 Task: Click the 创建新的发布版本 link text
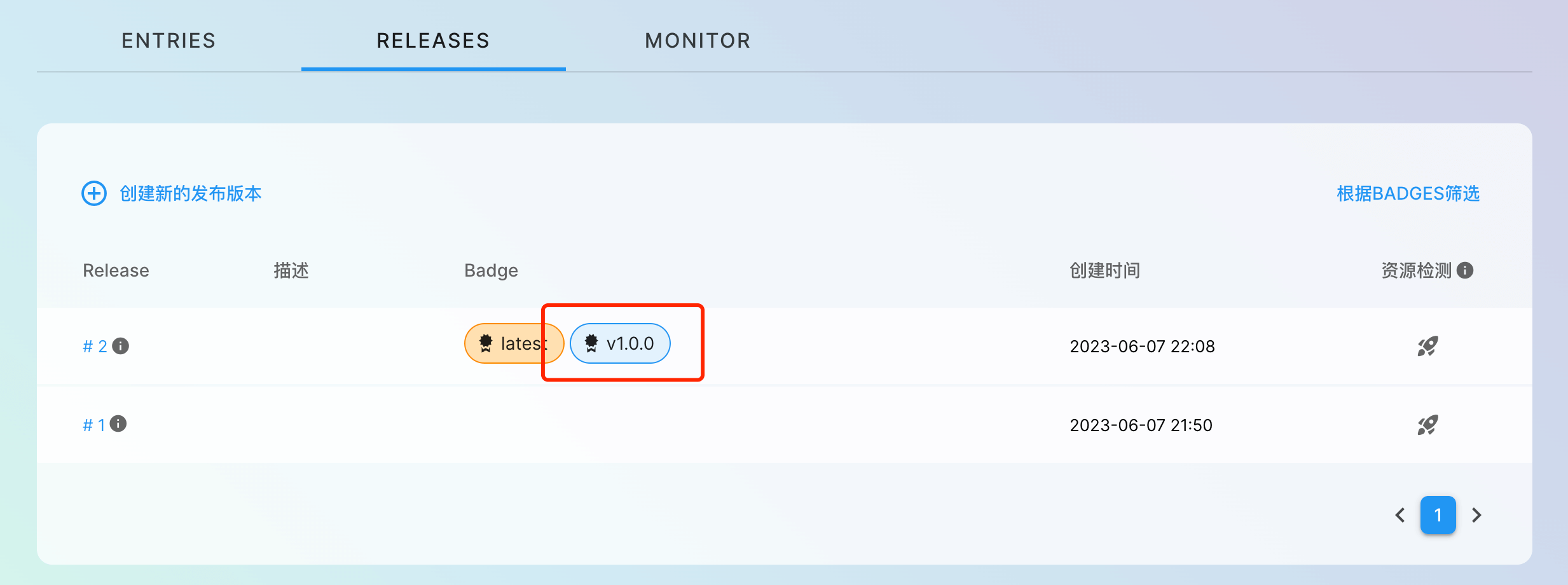pyautogui.click(x=191, y=193)
